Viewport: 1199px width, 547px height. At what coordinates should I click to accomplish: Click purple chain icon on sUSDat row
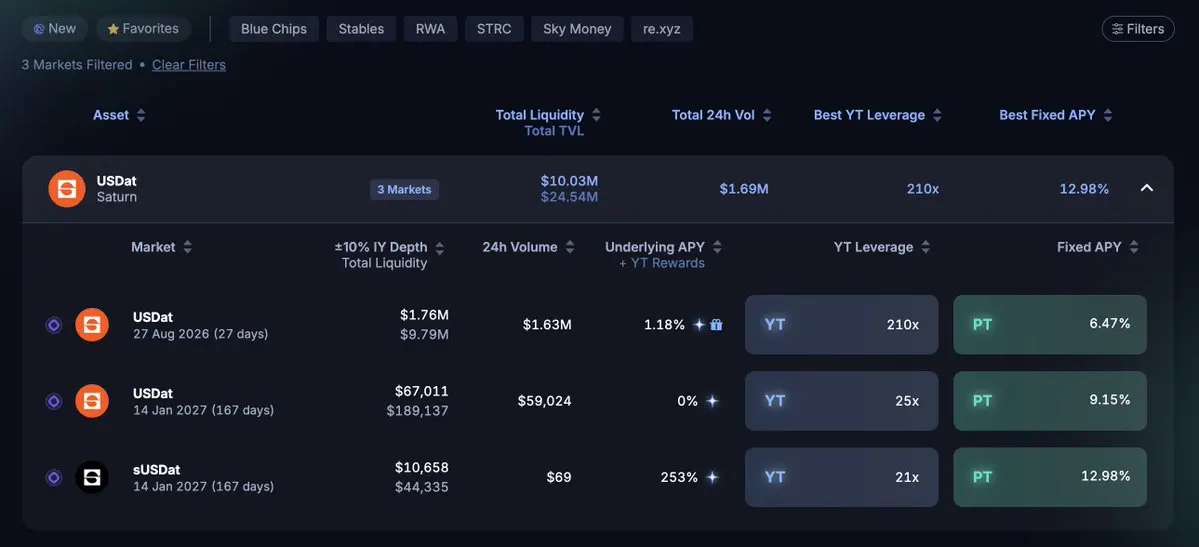54,477
